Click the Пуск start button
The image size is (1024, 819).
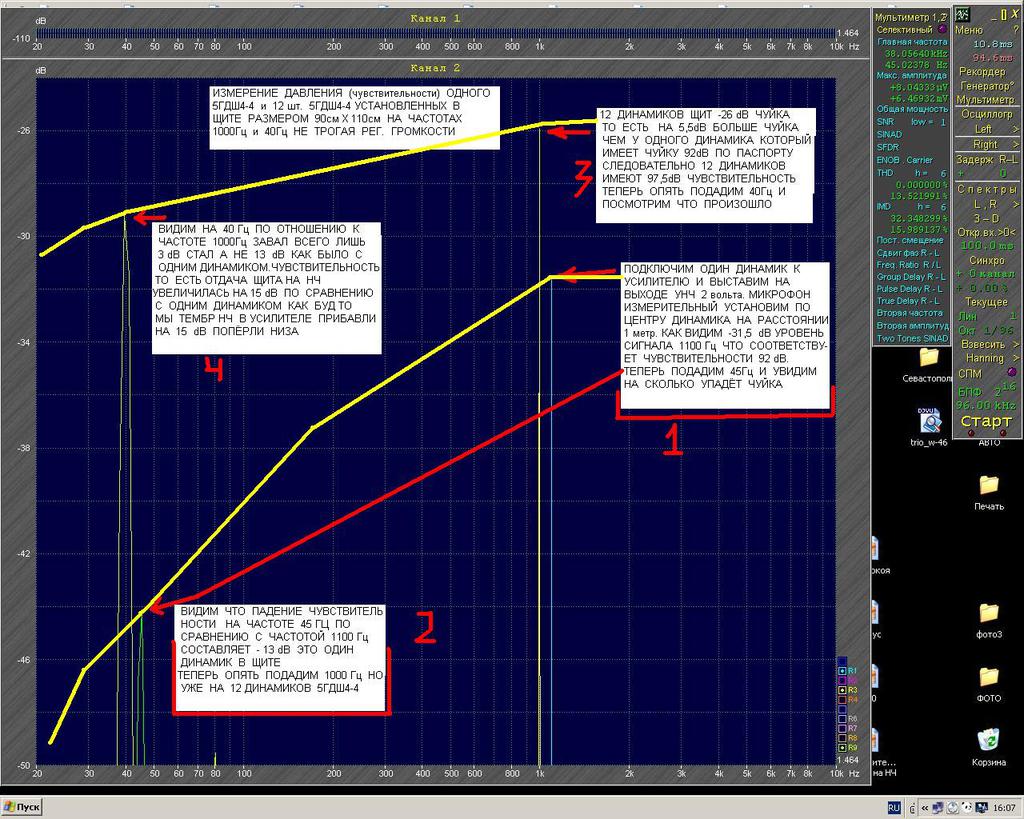[22, 807]
